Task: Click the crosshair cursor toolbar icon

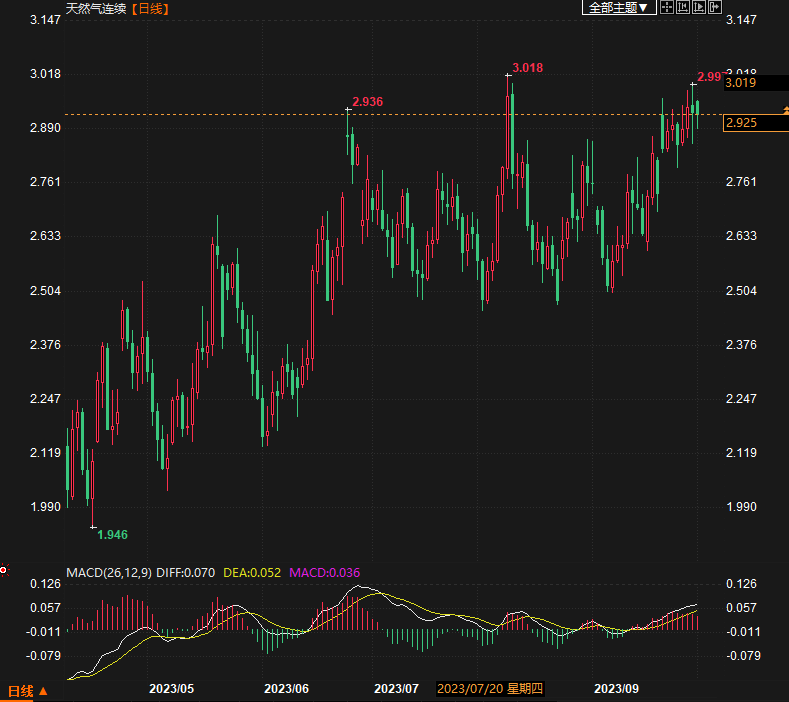Action: point(666,8)
